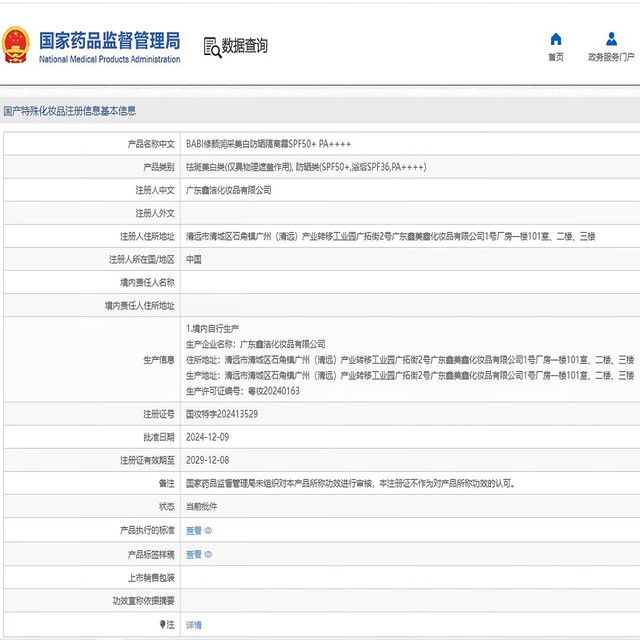The image size is (640, 640).
Task: Click 中国 in 注册人所在国/地区 row
Action: (194, 260)
